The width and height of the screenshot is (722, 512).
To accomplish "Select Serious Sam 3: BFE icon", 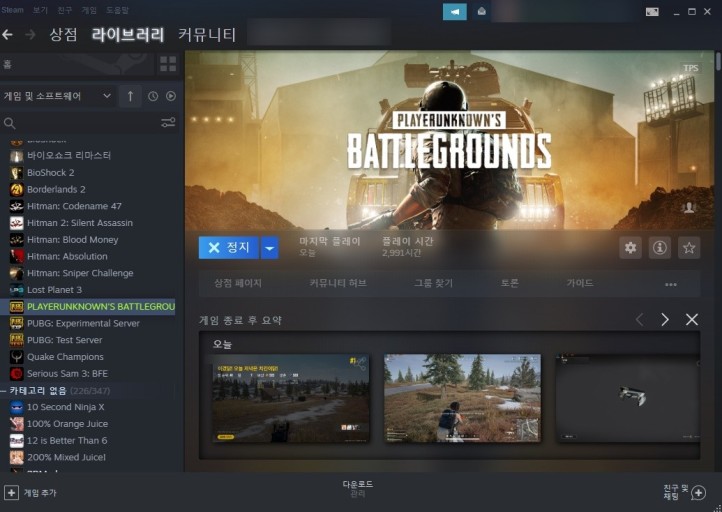I will 17,373.
